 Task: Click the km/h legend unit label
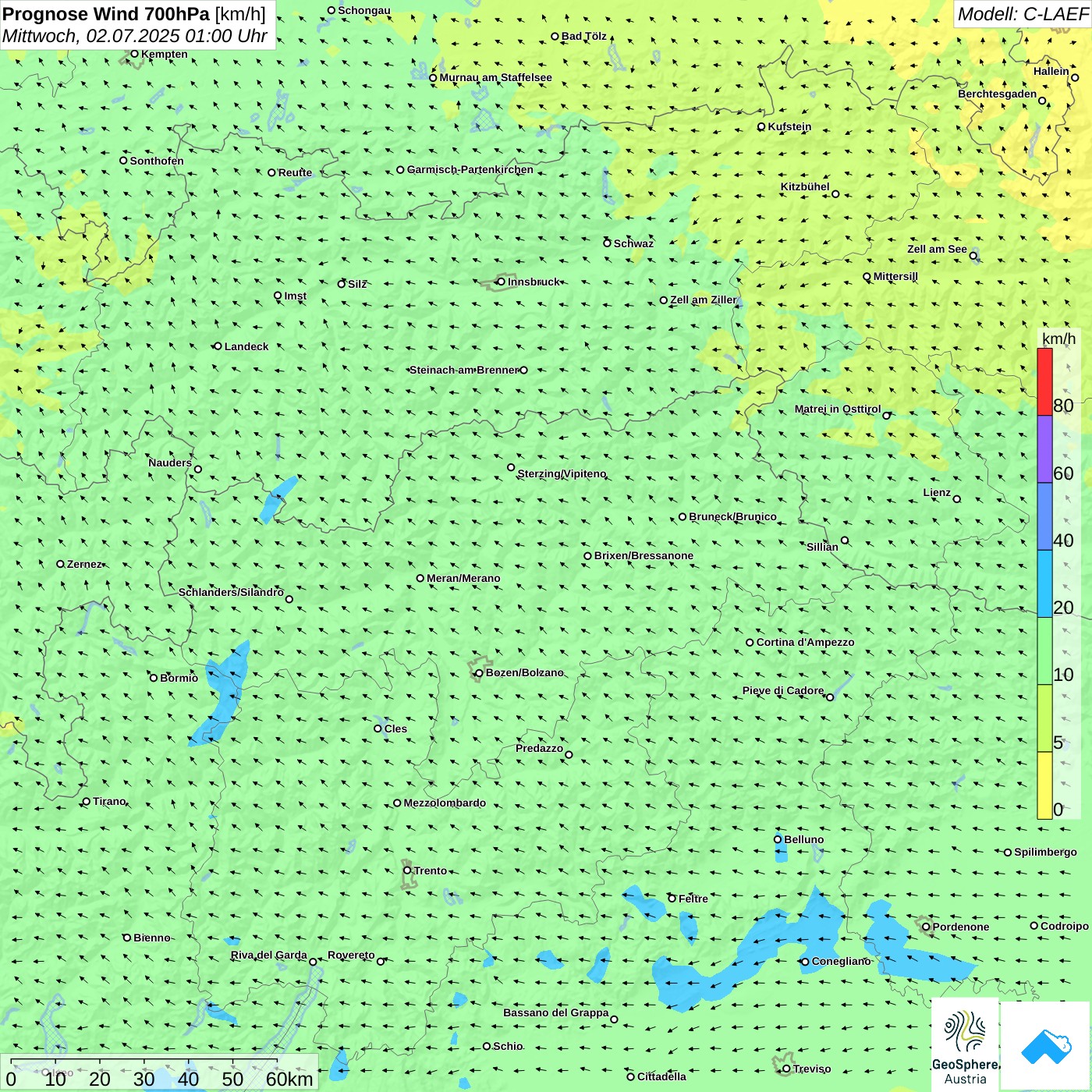pos(1059,339)
